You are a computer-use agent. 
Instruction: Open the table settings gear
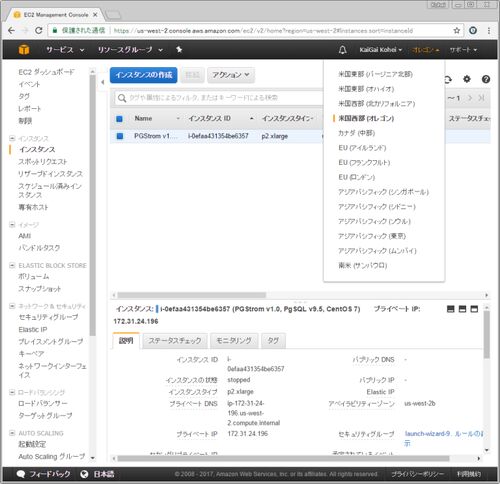[x=467, y=79]
